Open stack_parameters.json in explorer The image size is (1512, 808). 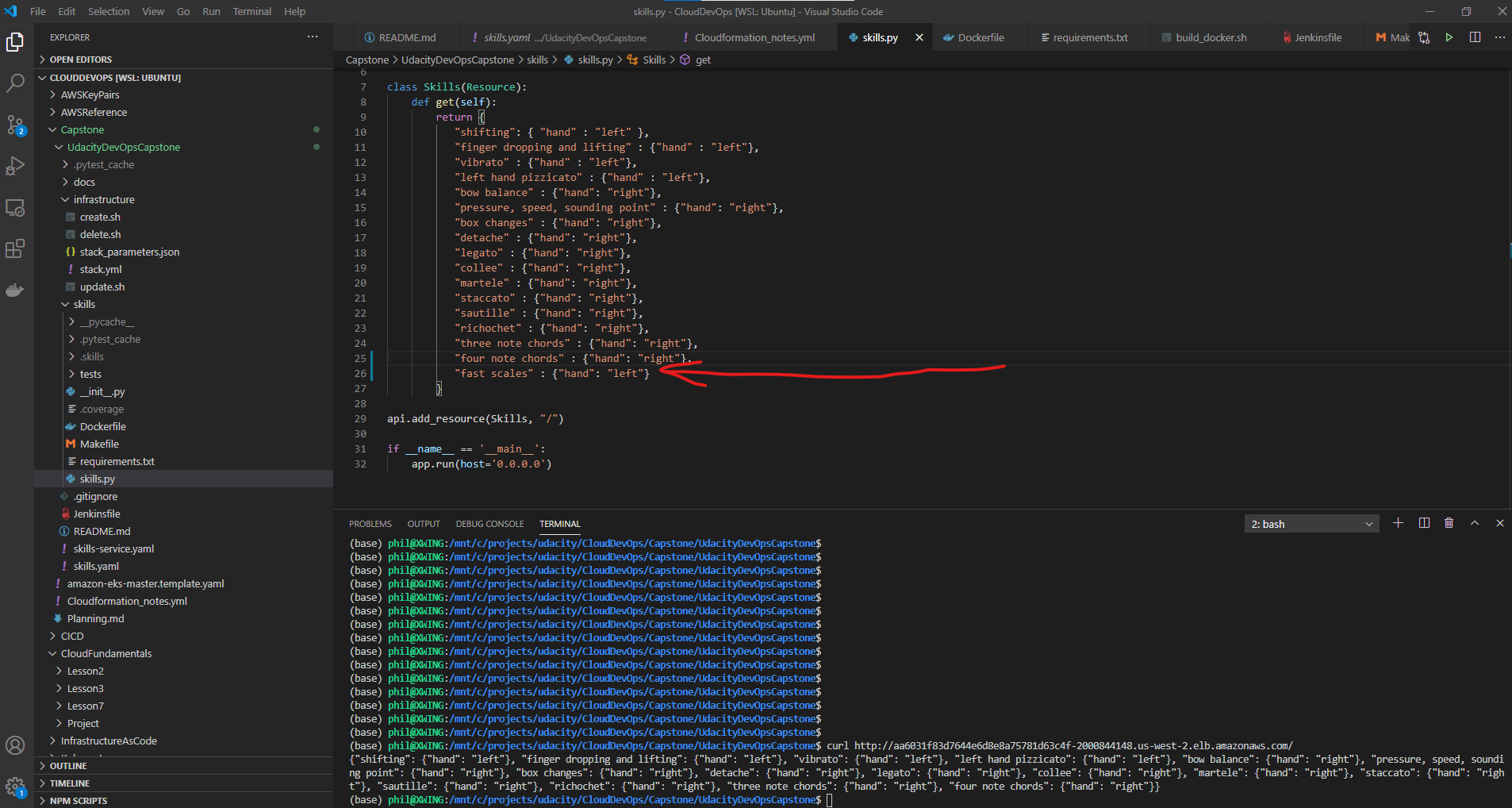[x=184, y=252]
